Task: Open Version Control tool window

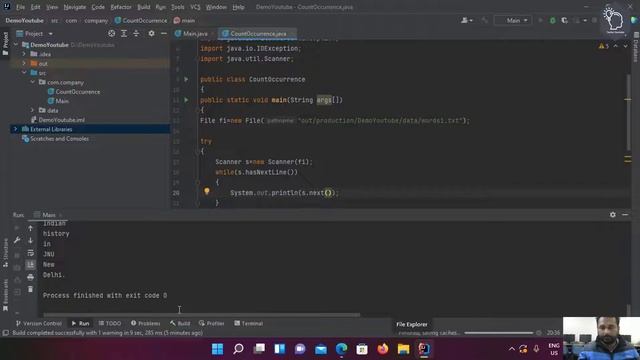Action: tap(38, 323)
